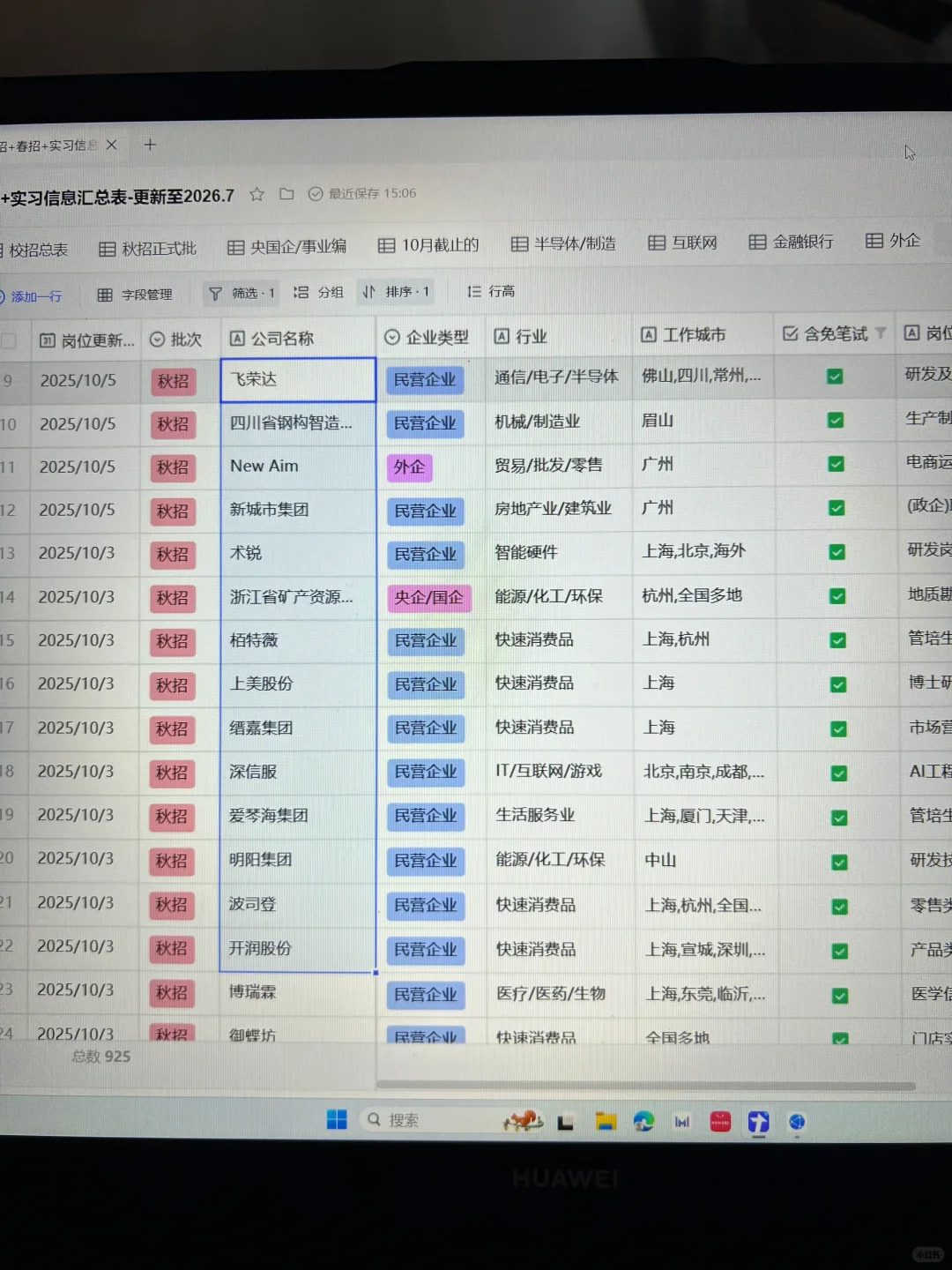Toggle select-all checkbox in header row
952x1270 pixels.
(x=10, y=340)
